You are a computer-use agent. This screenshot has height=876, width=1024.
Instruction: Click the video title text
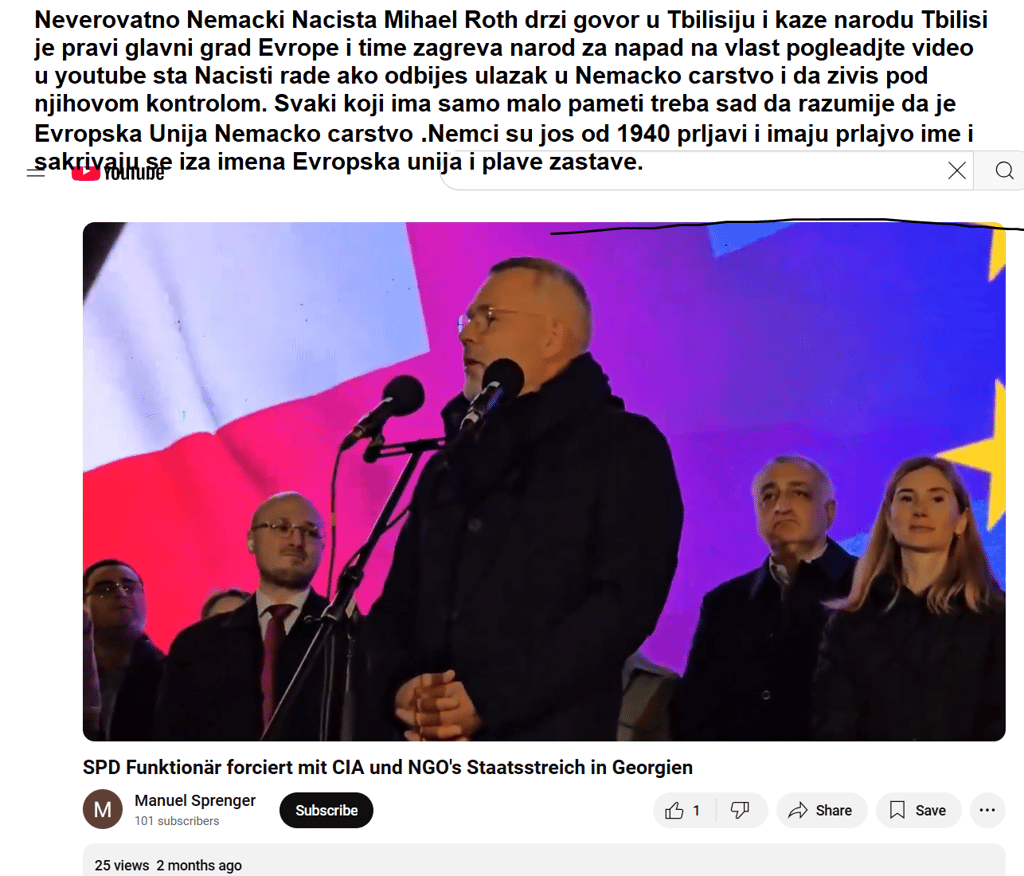(387, 768)
